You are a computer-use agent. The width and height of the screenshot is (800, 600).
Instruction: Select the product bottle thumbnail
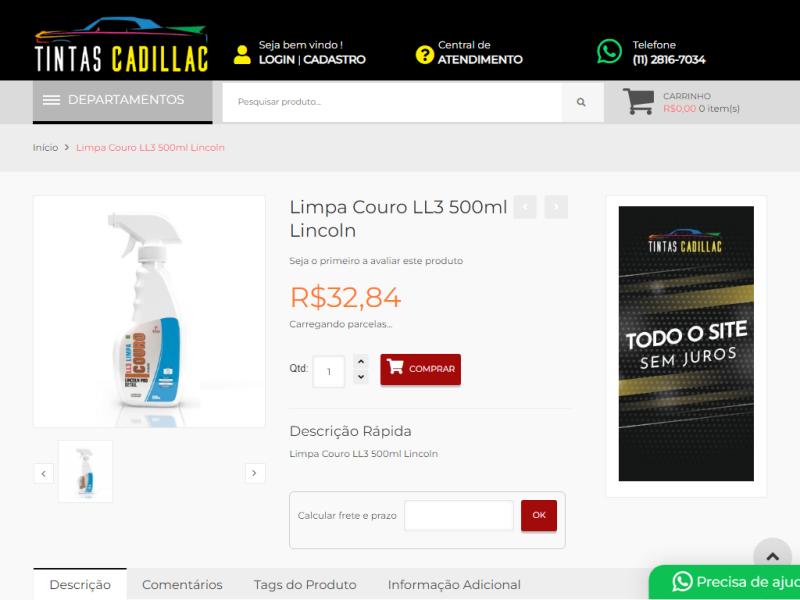tap(85, 471)
